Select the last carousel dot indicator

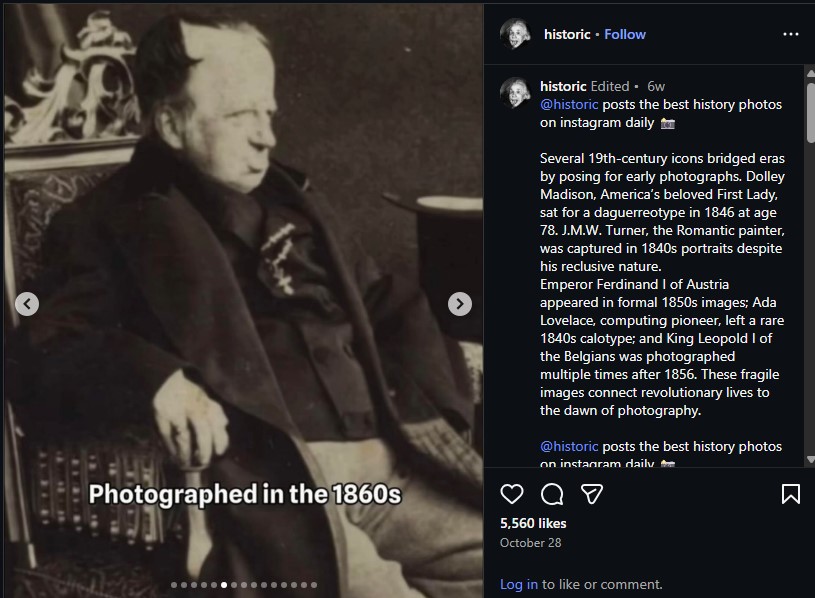click(x=314, y=585)
